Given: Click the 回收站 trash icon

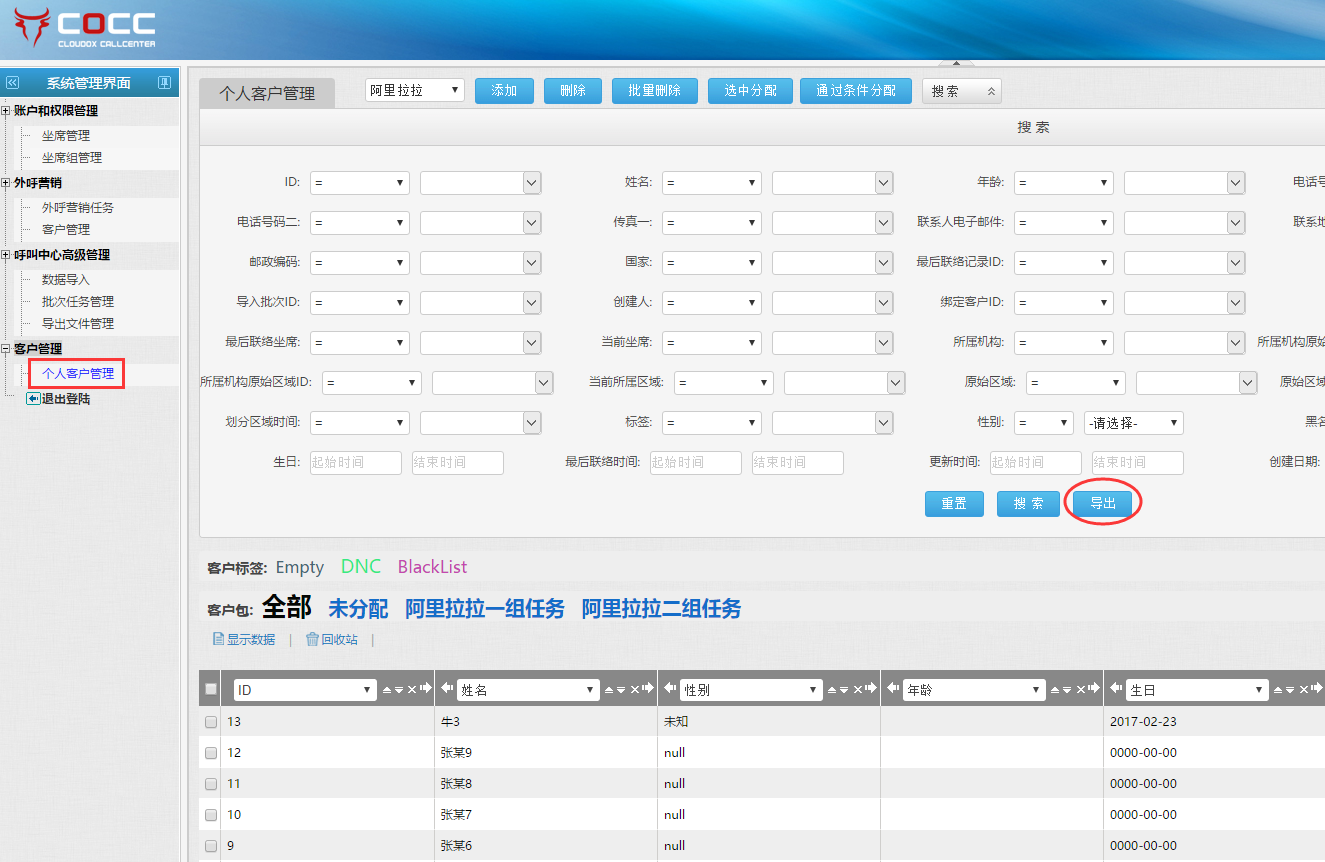Looking at the screenshot, I should click(x=312, y=640).
